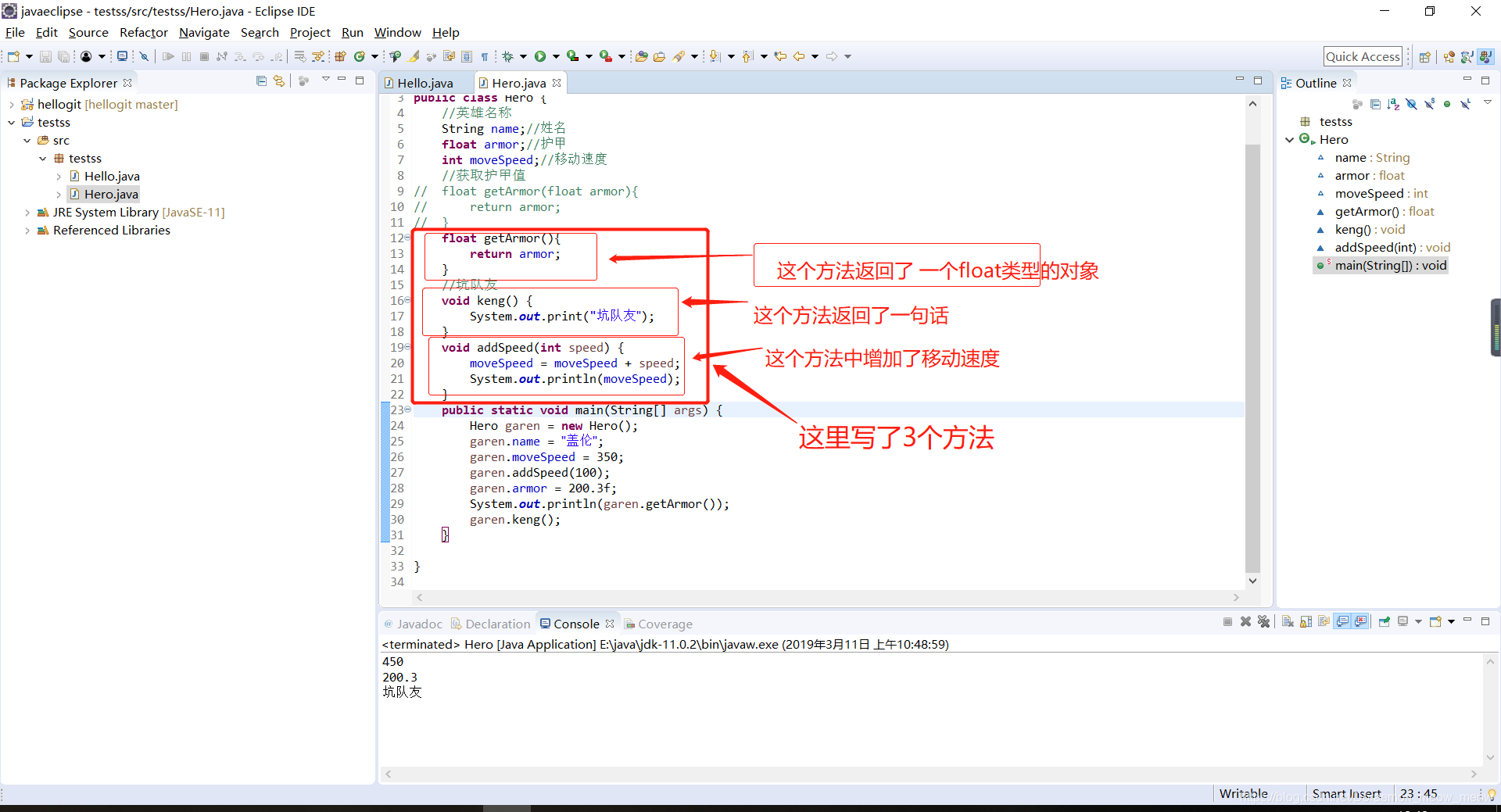Image resolution: width=1501 pixels, height=812 pixels.
Task: Click the Open Perspective icon near Quick Access
Action: coord(1424,57)
